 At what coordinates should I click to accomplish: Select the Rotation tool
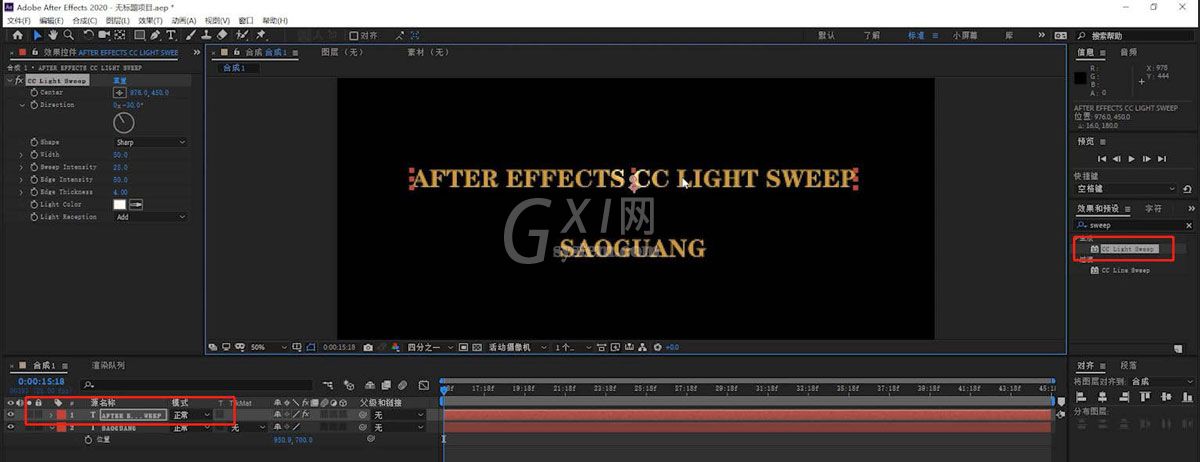[87, 35]
